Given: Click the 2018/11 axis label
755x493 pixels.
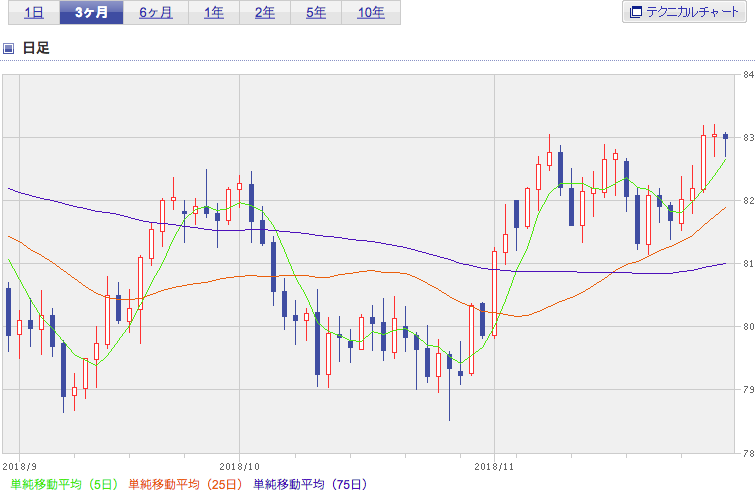Looking at the screenshot, I should pyautogui.click(x=494, y=467).
